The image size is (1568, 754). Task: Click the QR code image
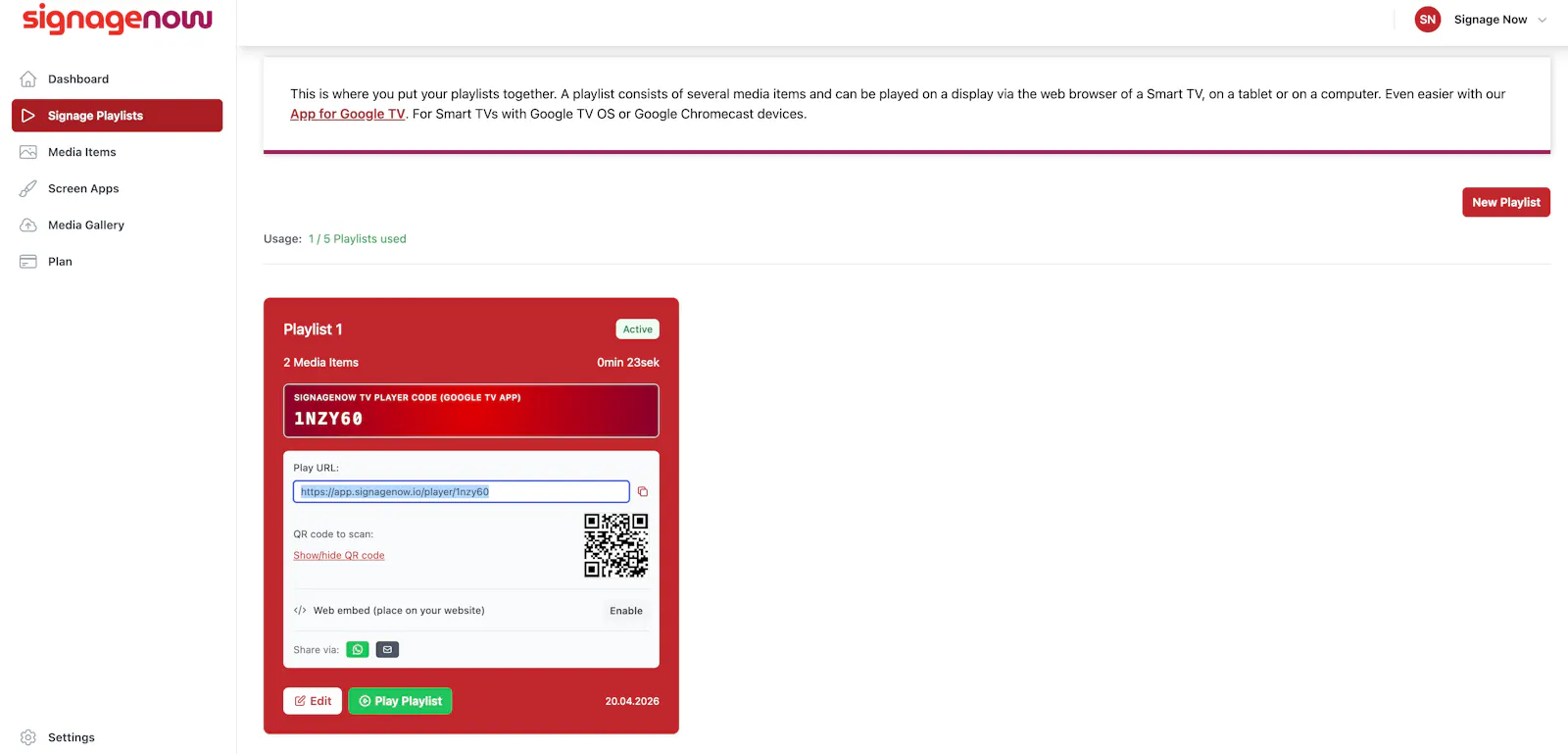pos(615,545)
